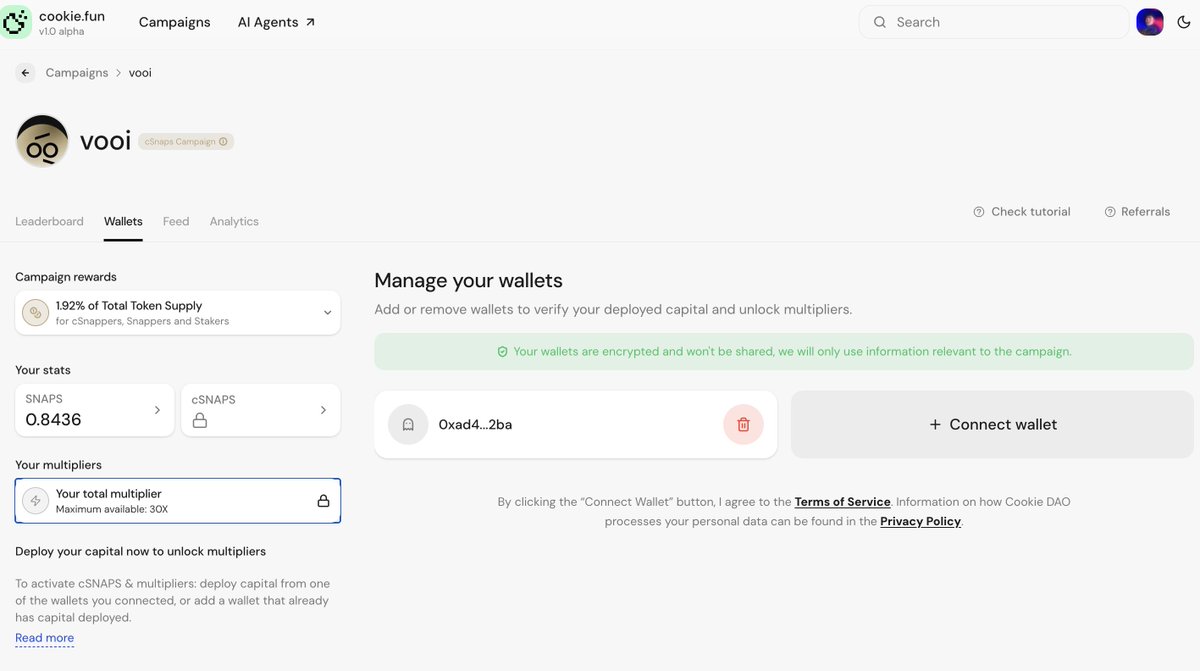Open the Privacy Policy link

[x=920, y=521]
